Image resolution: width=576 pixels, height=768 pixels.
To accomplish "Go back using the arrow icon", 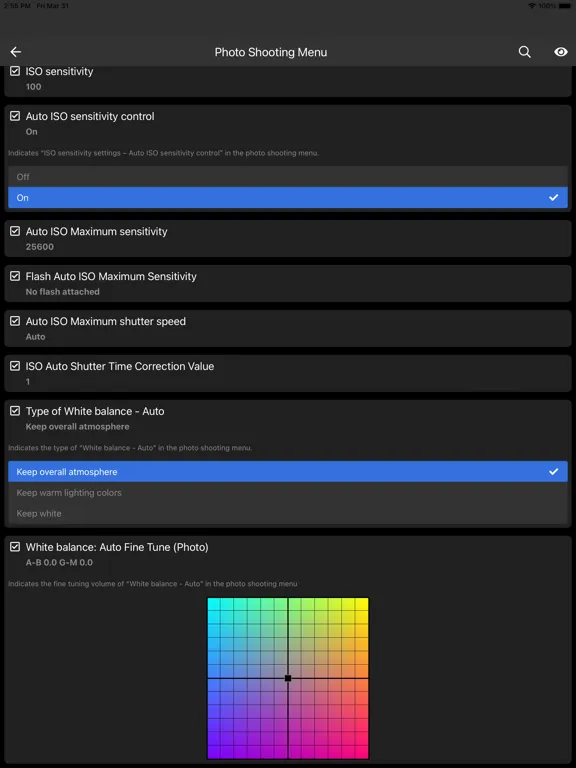I will (x=16, y=52).
